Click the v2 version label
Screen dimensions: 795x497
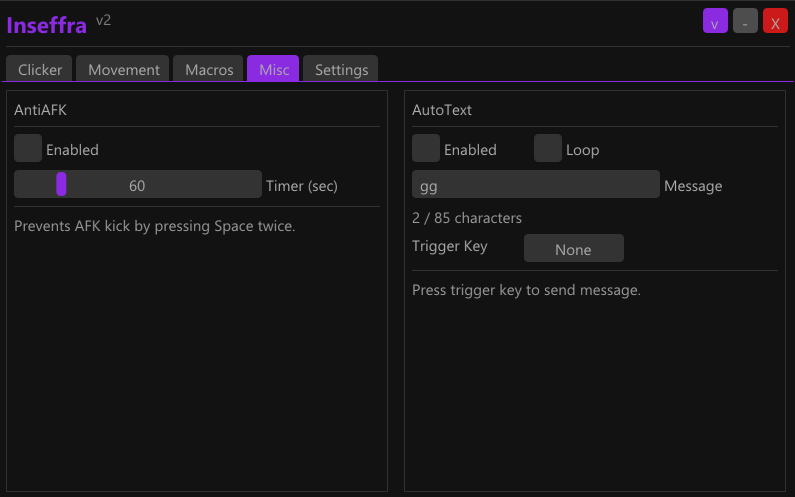coord(103,20)
